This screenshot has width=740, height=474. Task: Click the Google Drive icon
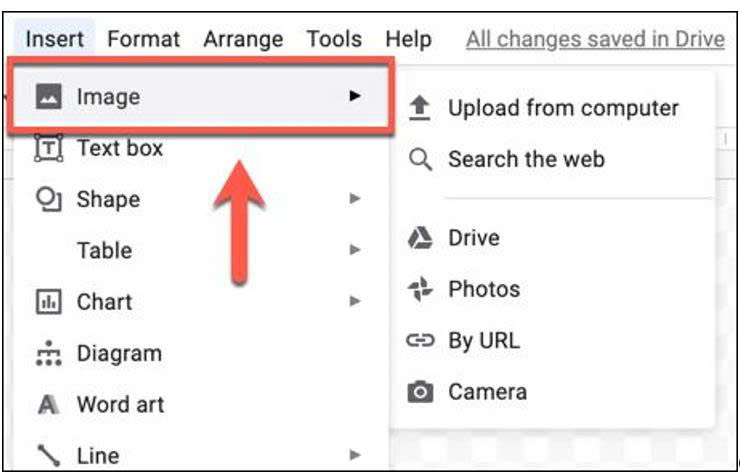coord(421,238)
